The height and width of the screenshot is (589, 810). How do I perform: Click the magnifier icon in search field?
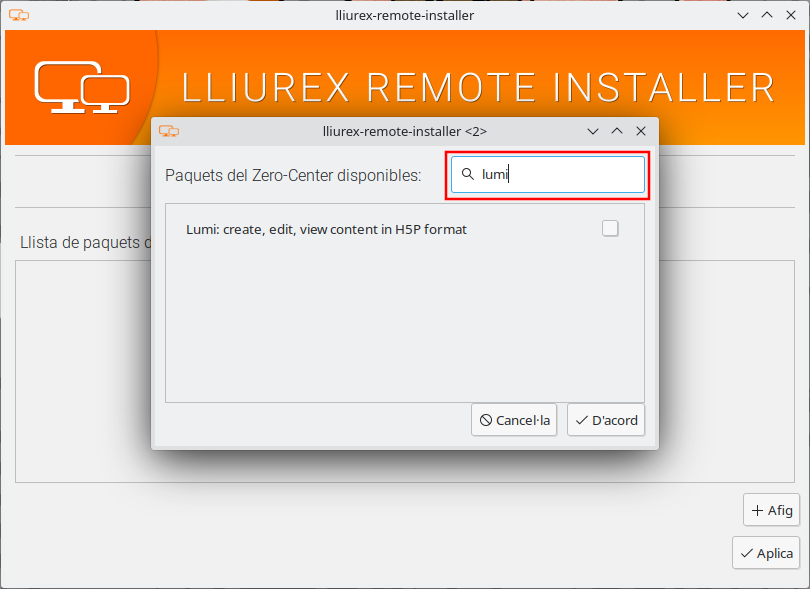coord(468,174)
